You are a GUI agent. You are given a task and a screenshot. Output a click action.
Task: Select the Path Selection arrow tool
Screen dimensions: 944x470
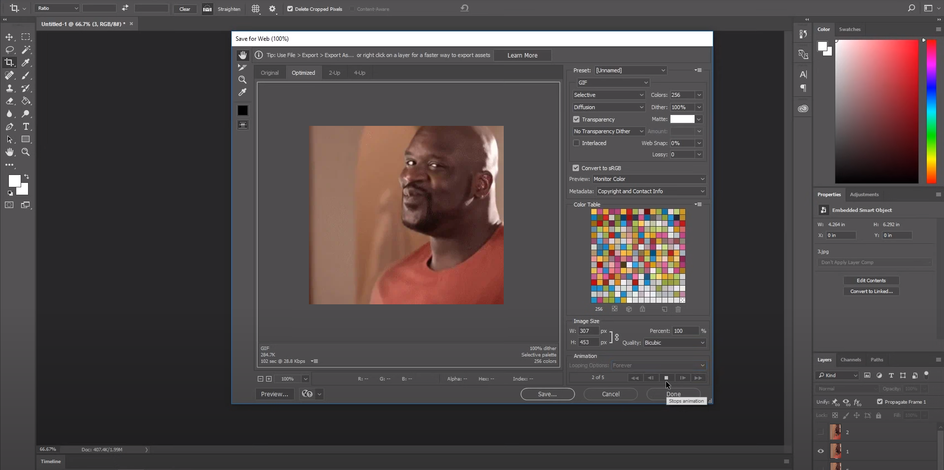click(x=9, y=140)
